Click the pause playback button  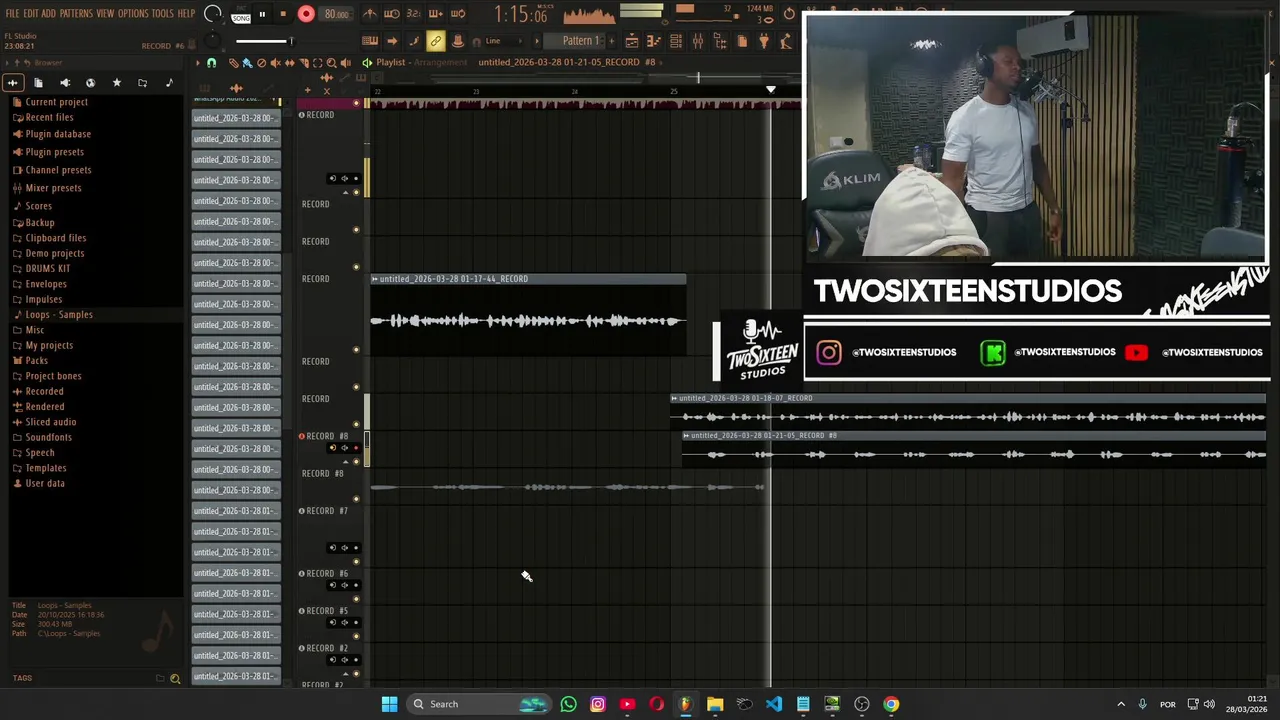tap(262, 14)
